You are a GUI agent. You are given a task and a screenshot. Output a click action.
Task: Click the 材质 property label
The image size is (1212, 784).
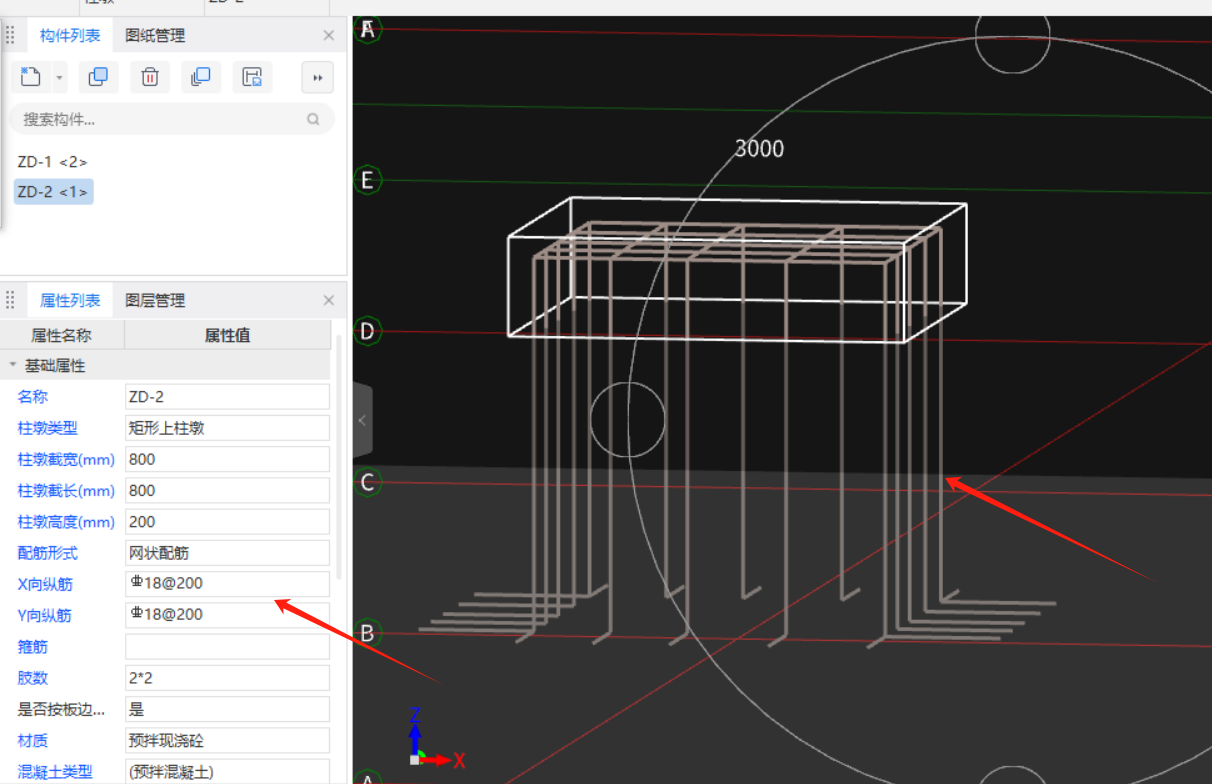[33, 740]
